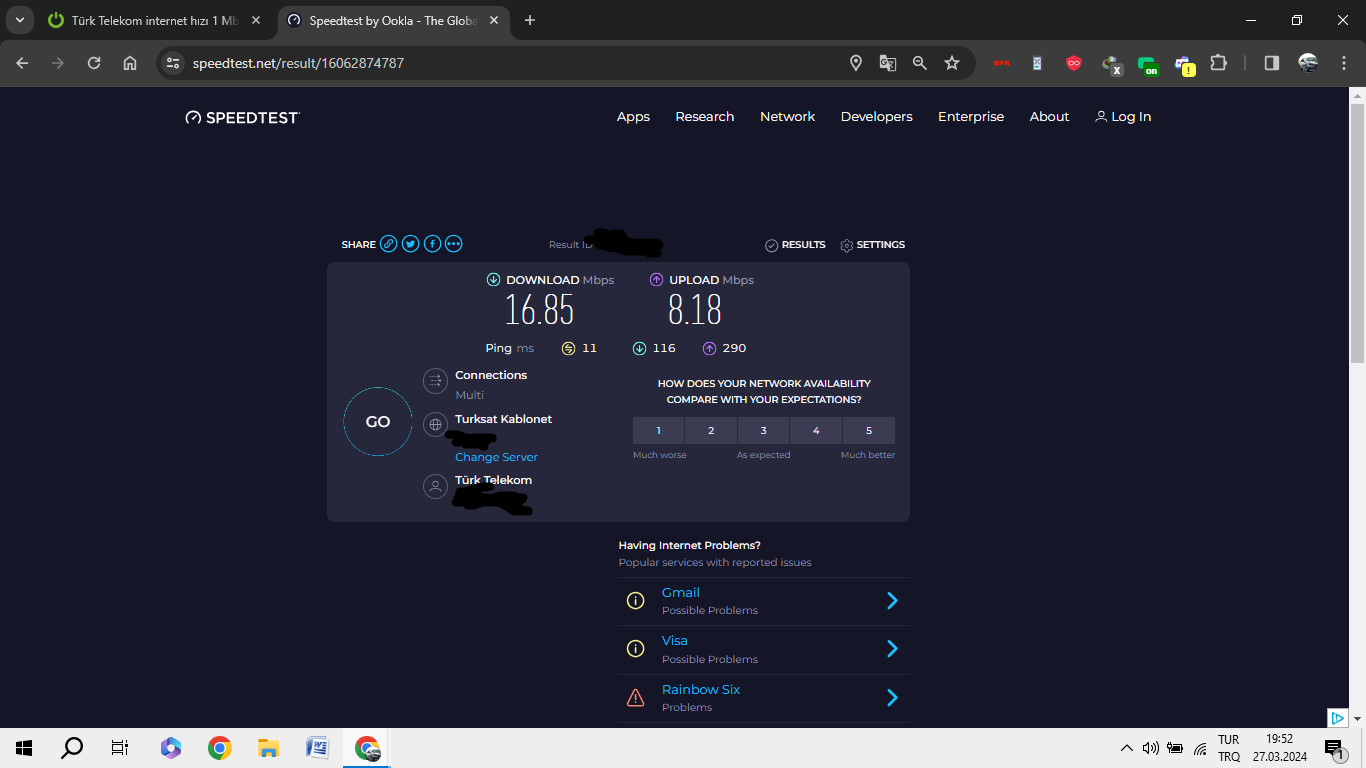Bookmark this page with the star icon
The height and width of the screenshot is (768, 1366).
coord(952,63)
